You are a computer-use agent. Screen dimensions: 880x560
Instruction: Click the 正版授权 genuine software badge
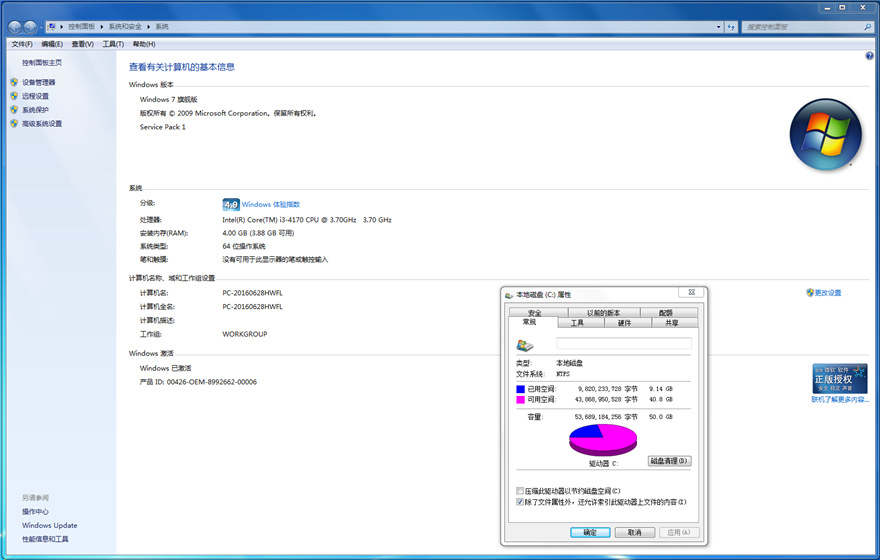pyautogui.click(x=840, y=379)
